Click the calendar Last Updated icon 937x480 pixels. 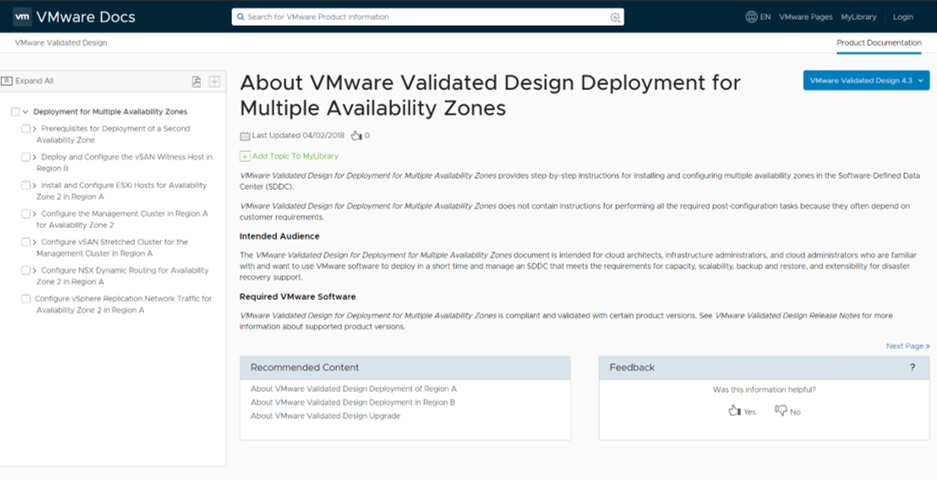(245, 136)
